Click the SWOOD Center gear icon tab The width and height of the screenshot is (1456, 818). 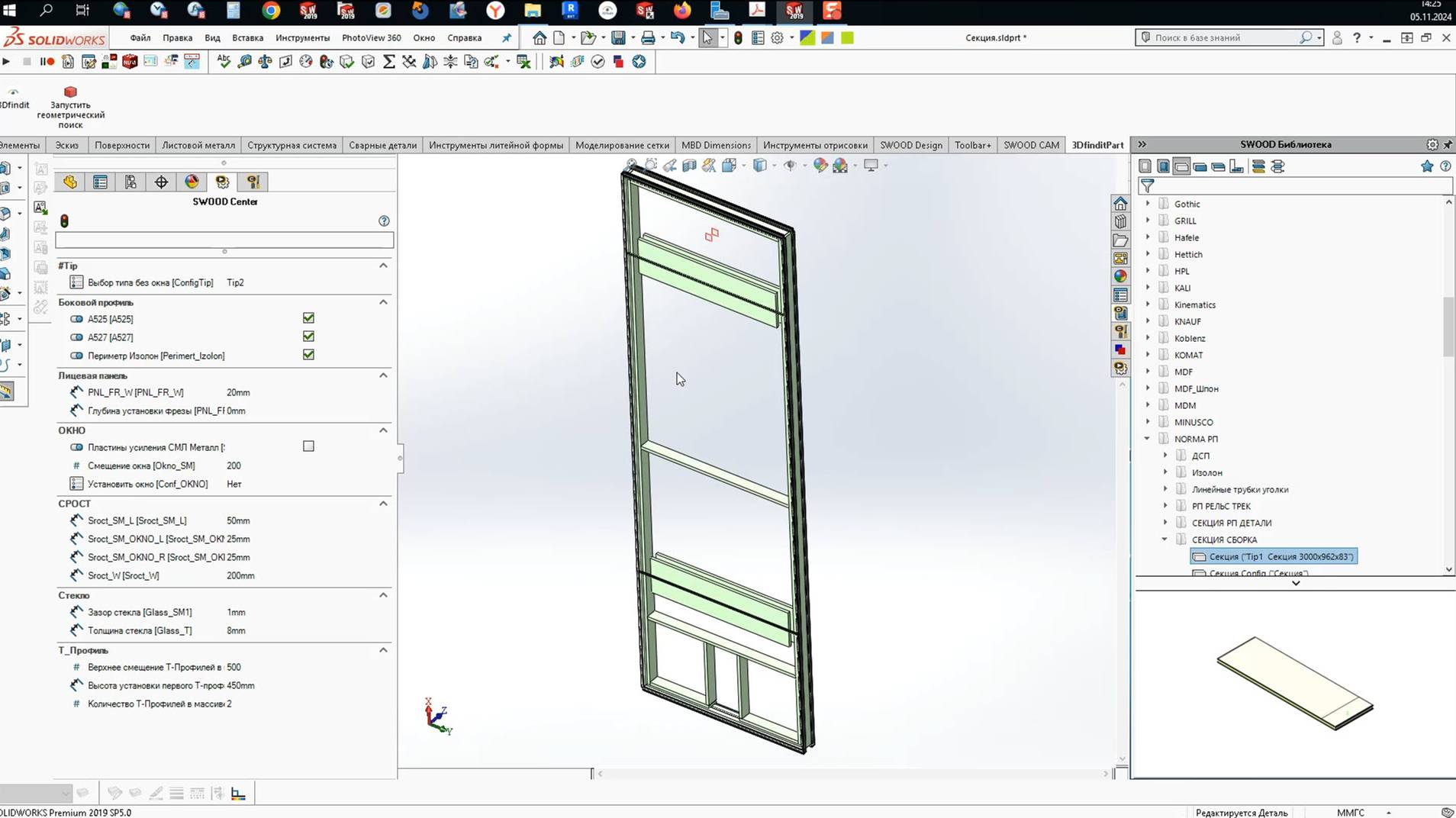click(222, 182)
